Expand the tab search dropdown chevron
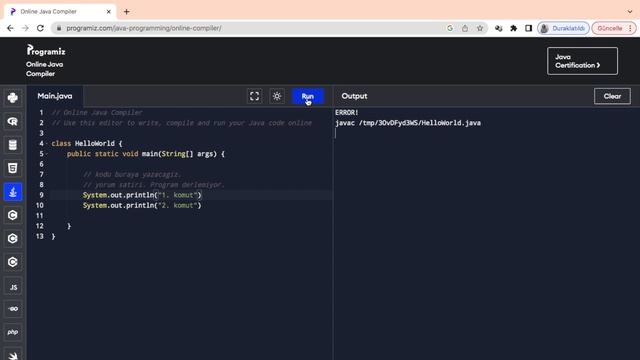 [x=630, y=12]
